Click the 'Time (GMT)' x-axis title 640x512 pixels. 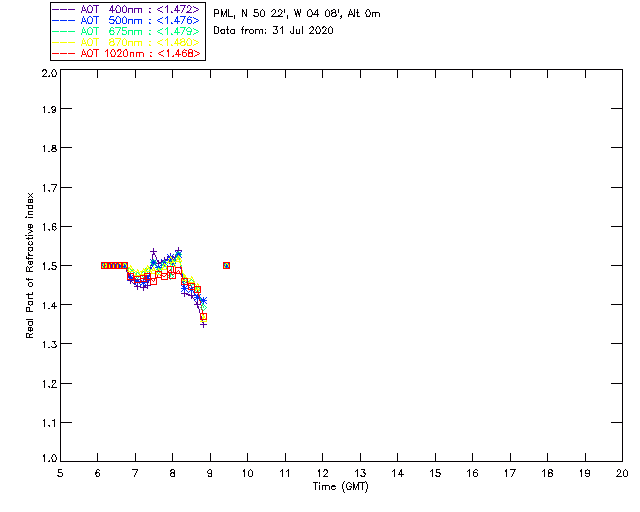[x=340, y=487]
